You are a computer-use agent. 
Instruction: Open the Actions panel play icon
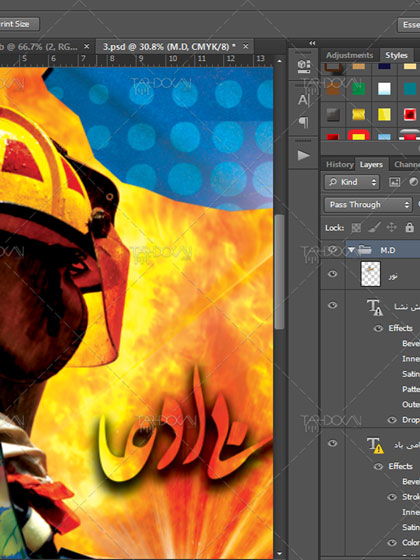click(x=304, y=155)
